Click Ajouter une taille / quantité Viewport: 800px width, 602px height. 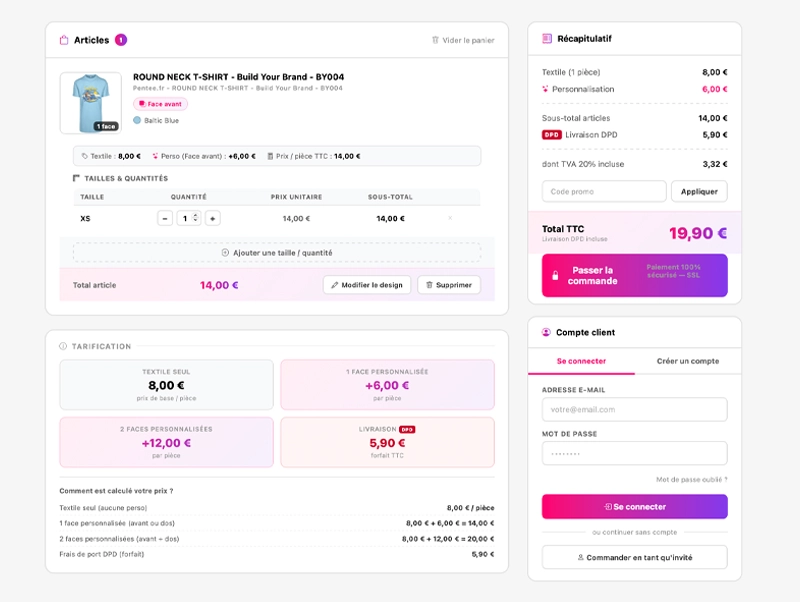[x=277, y=253]
